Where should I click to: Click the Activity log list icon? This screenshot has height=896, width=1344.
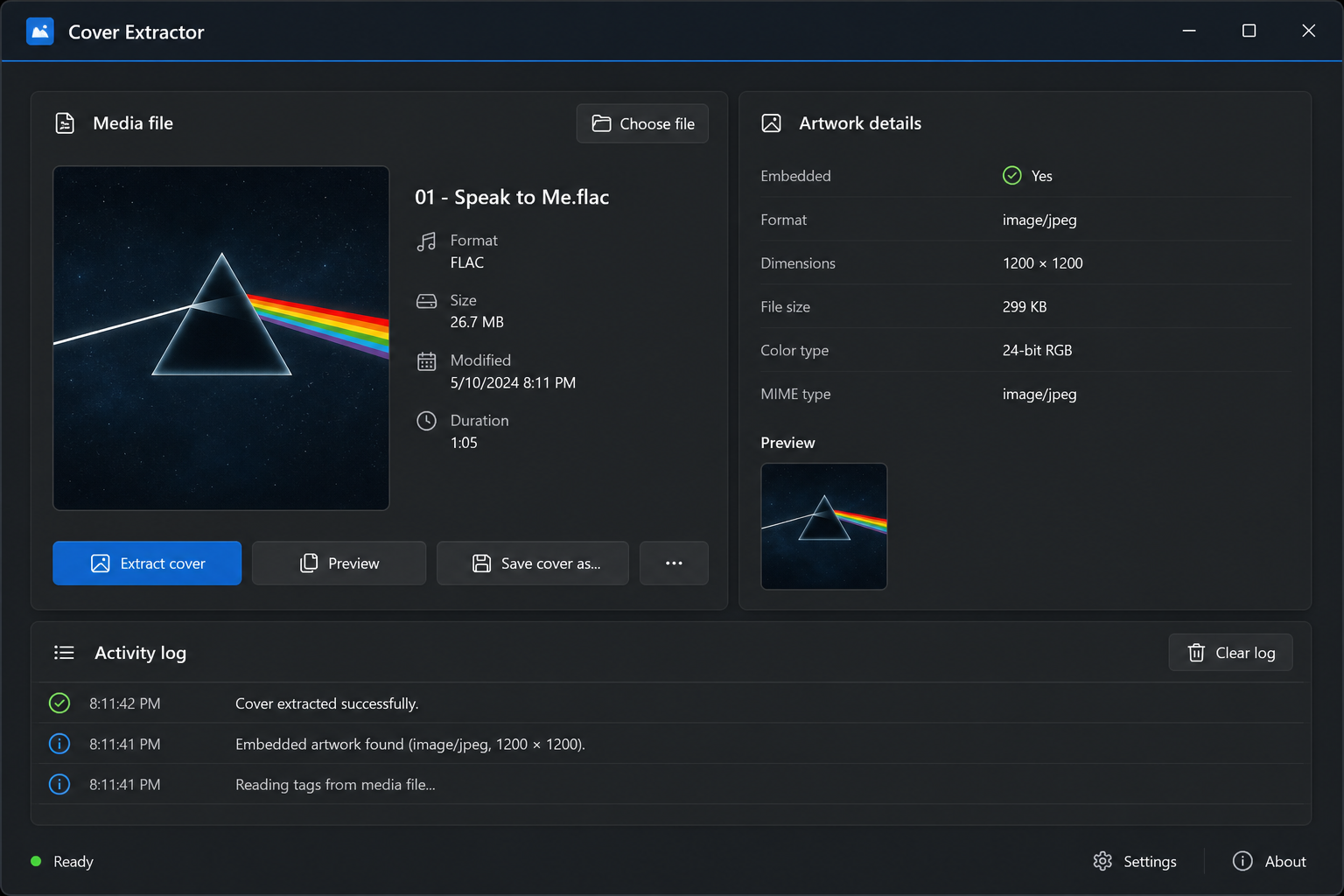[x=64, y=653]
